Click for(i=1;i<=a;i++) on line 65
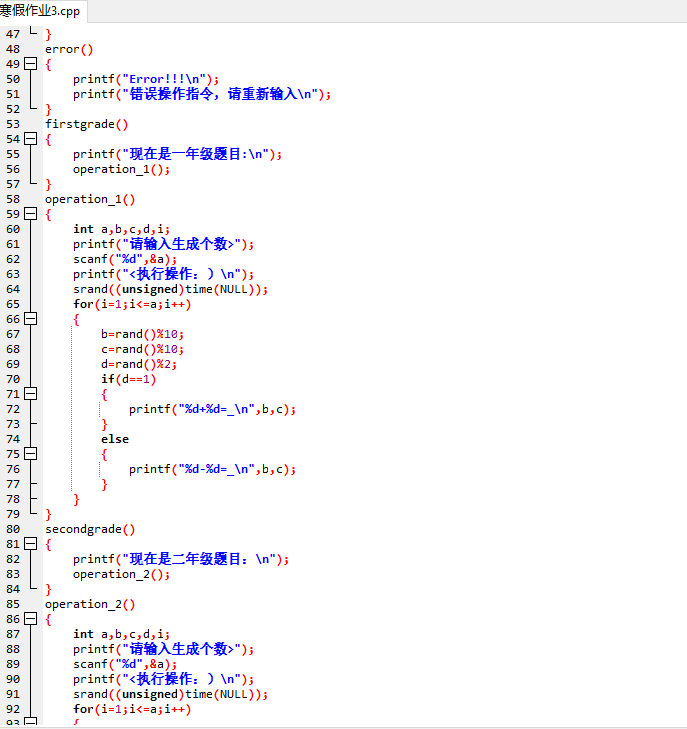Viewport: 687px width, 729px height. 132,304
